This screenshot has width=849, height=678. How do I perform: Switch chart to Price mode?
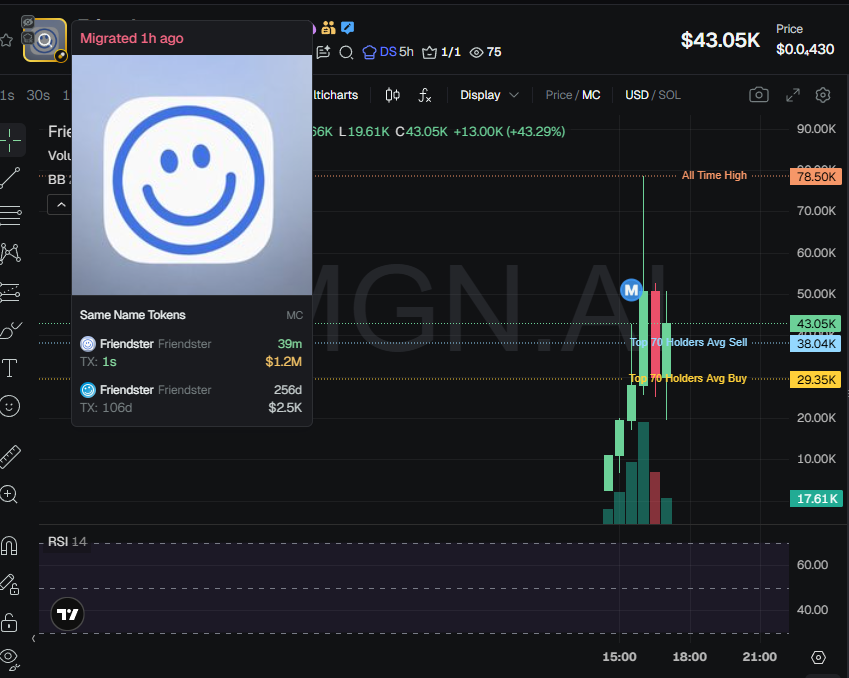tap(558, 95)
